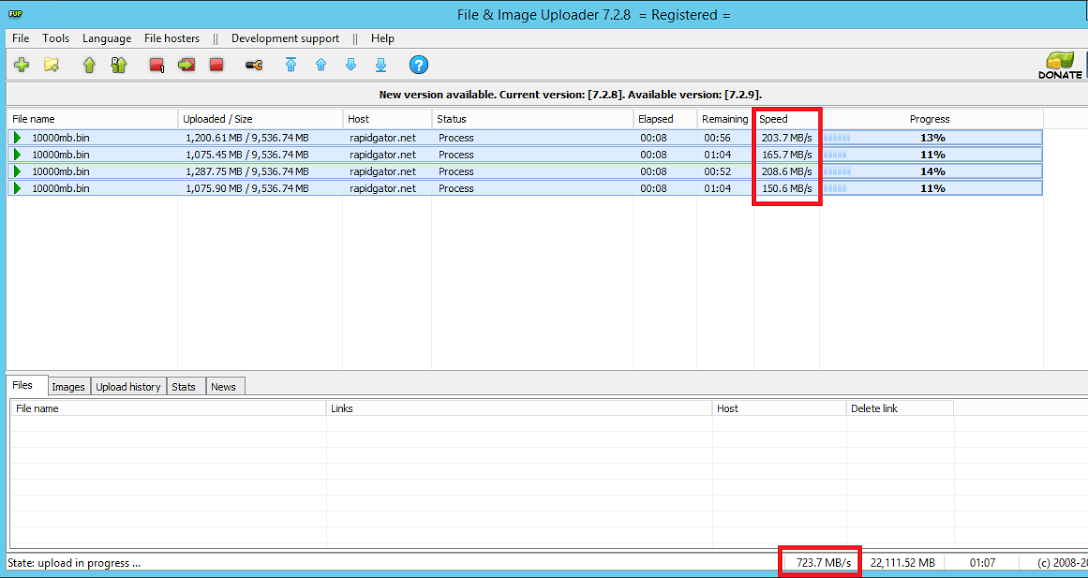Image resolution: width=1088 pixels, height=578 pixels.
Task: Click the green plus add files icon
Action: [x=22, y=65]
